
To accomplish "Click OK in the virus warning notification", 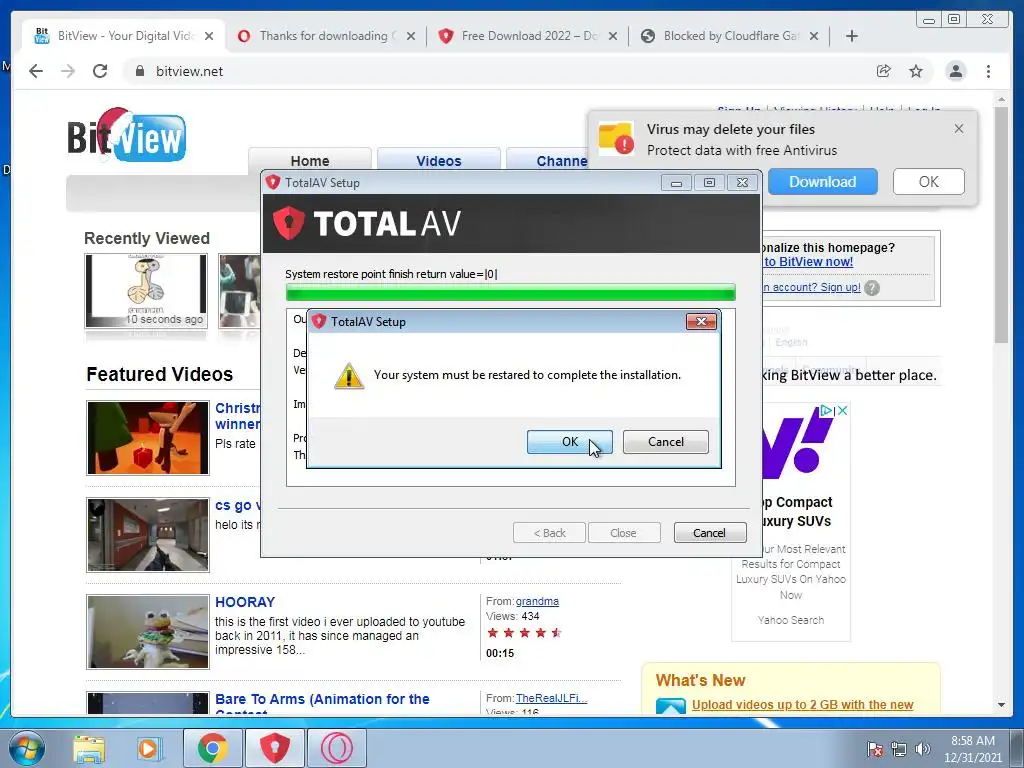I will click(x=928, y=182).
